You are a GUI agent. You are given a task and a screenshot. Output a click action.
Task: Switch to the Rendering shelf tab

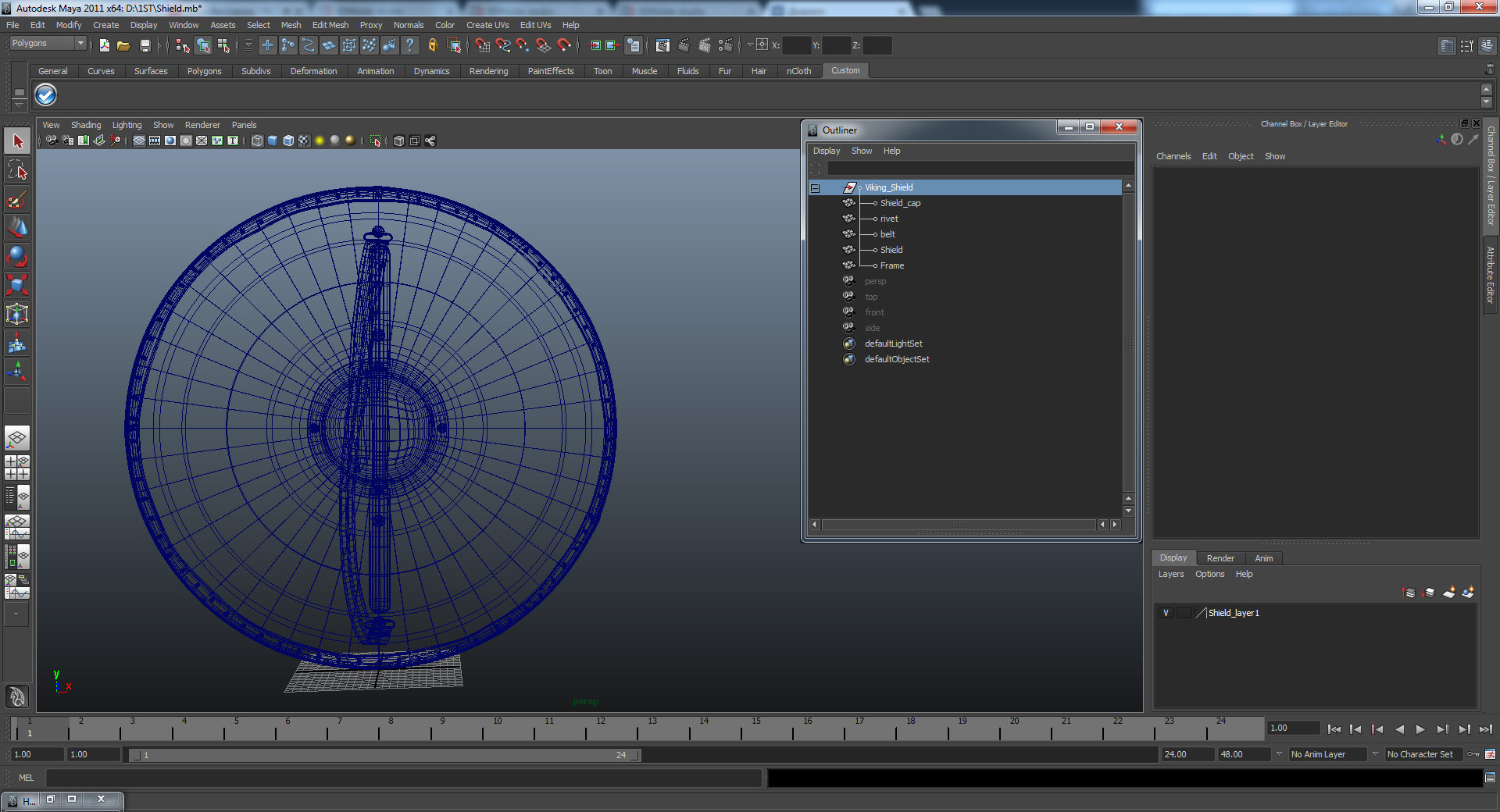coord(488,71)
